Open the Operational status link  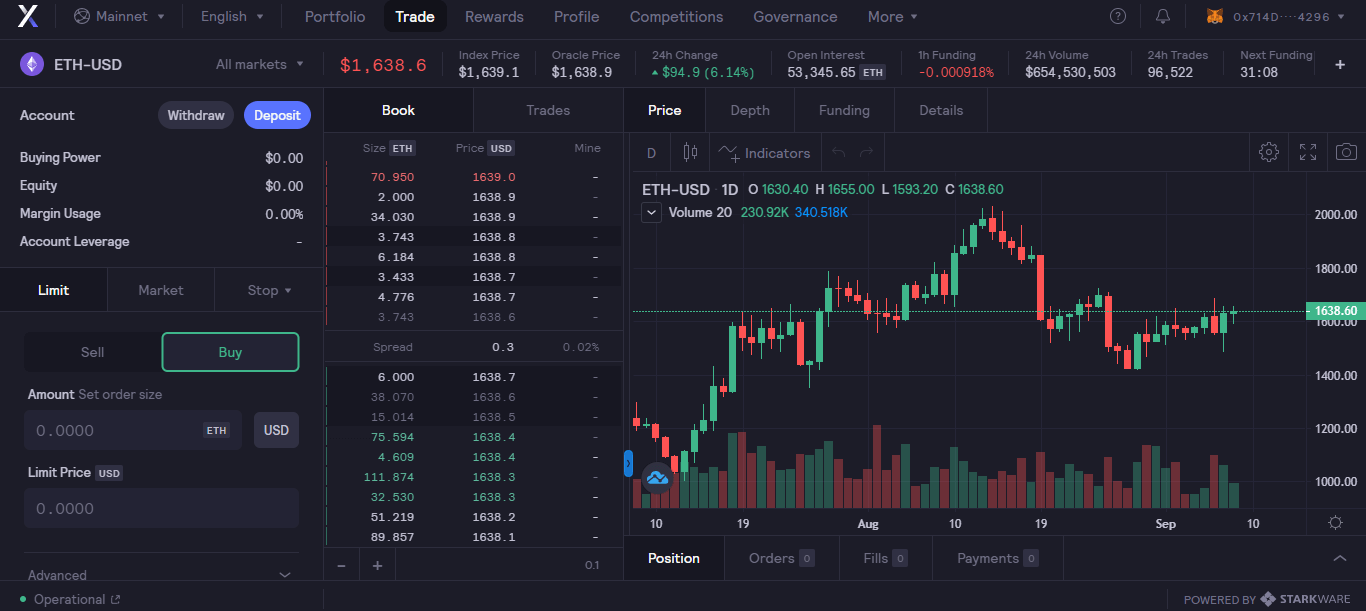(70, 599)
